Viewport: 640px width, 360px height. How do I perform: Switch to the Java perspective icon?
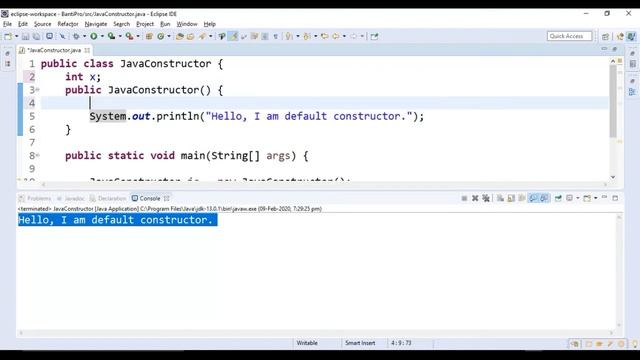pyautogui.click(x=631, y=36)
